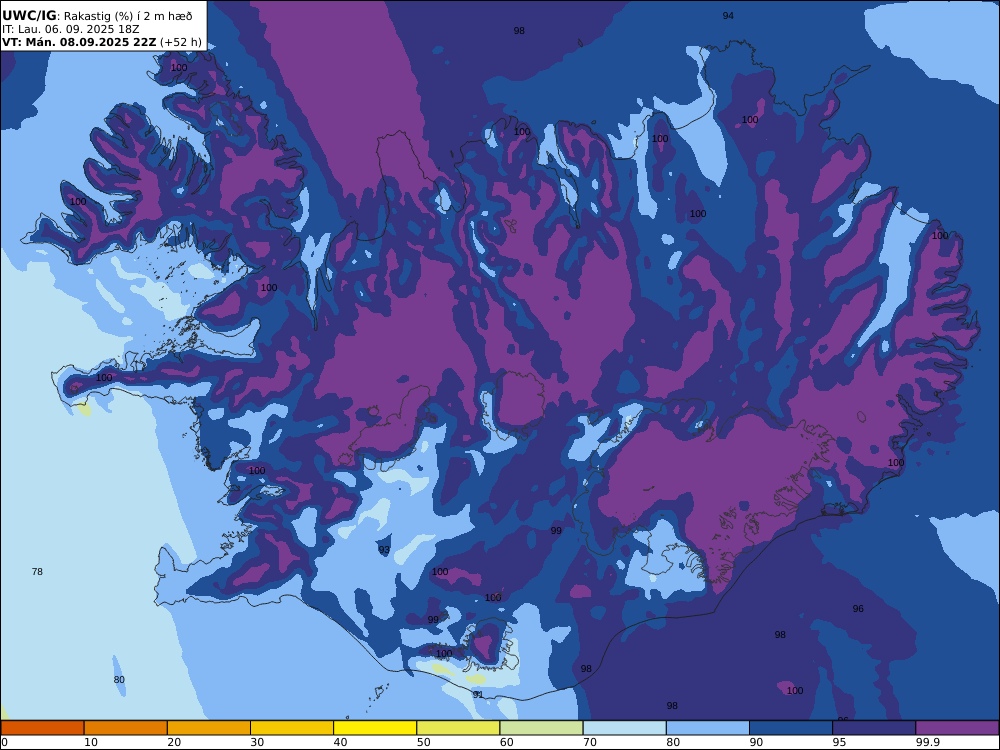Image resolution: width=1000 pixels, height=750 pixels.
Task: Click the navy 95–99.9 legend swatch
Action: [x=874, y=728]
